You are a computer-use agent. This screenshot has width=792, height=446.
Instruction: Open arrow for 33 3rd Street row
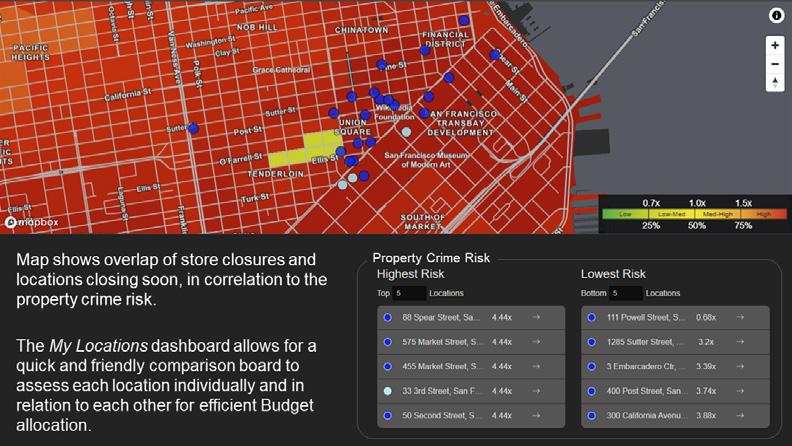536,391
